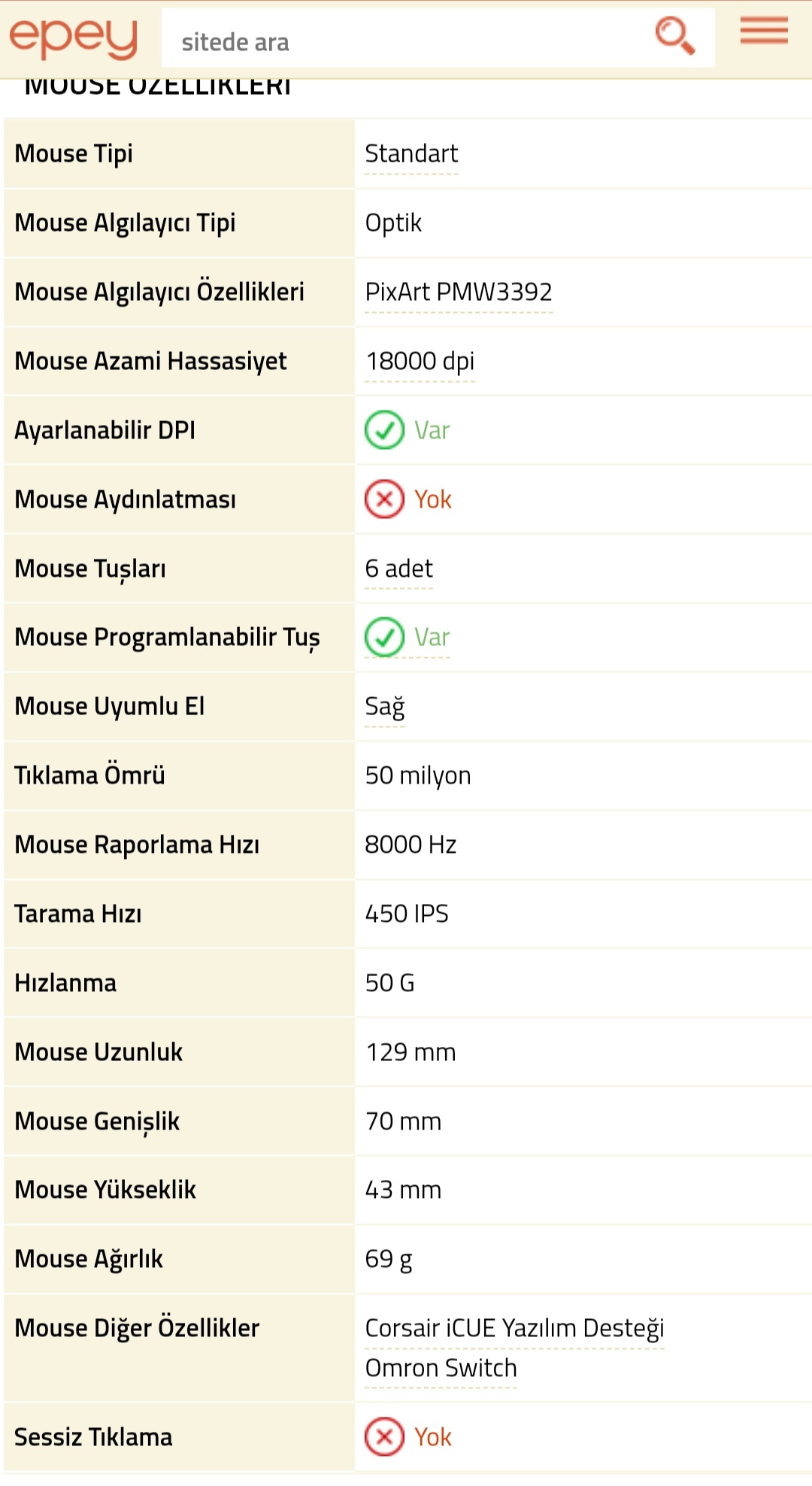Click the 18000 dpi value link
Image resolution: width=812 pixels, height=1486 pixels.
[420, 361]
